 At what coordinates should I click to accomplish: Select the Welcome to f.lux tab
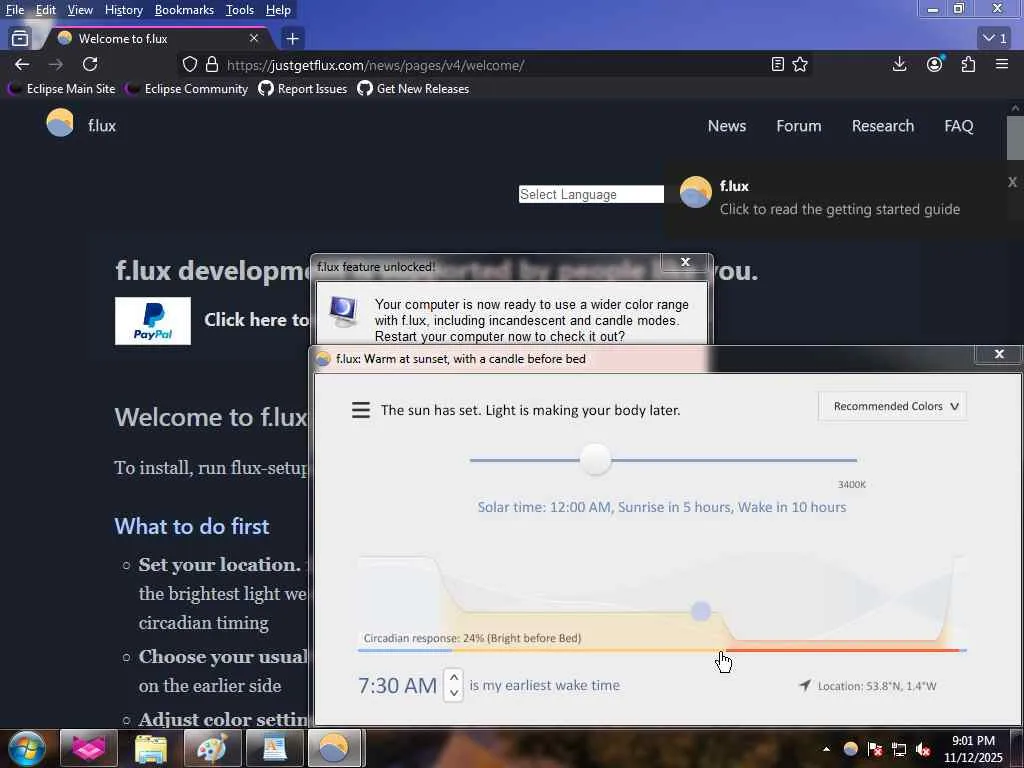(158, 39)
